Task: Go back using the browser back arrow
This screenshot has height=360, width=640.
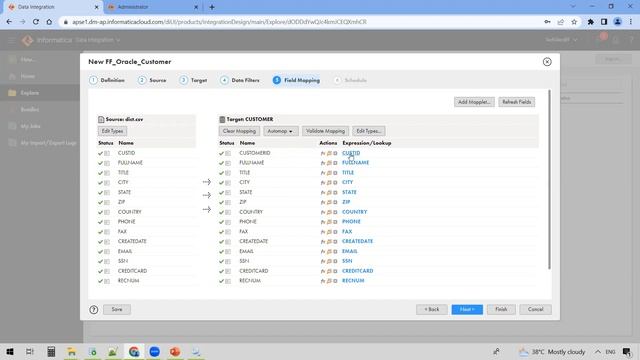Action: click(9, 22)
